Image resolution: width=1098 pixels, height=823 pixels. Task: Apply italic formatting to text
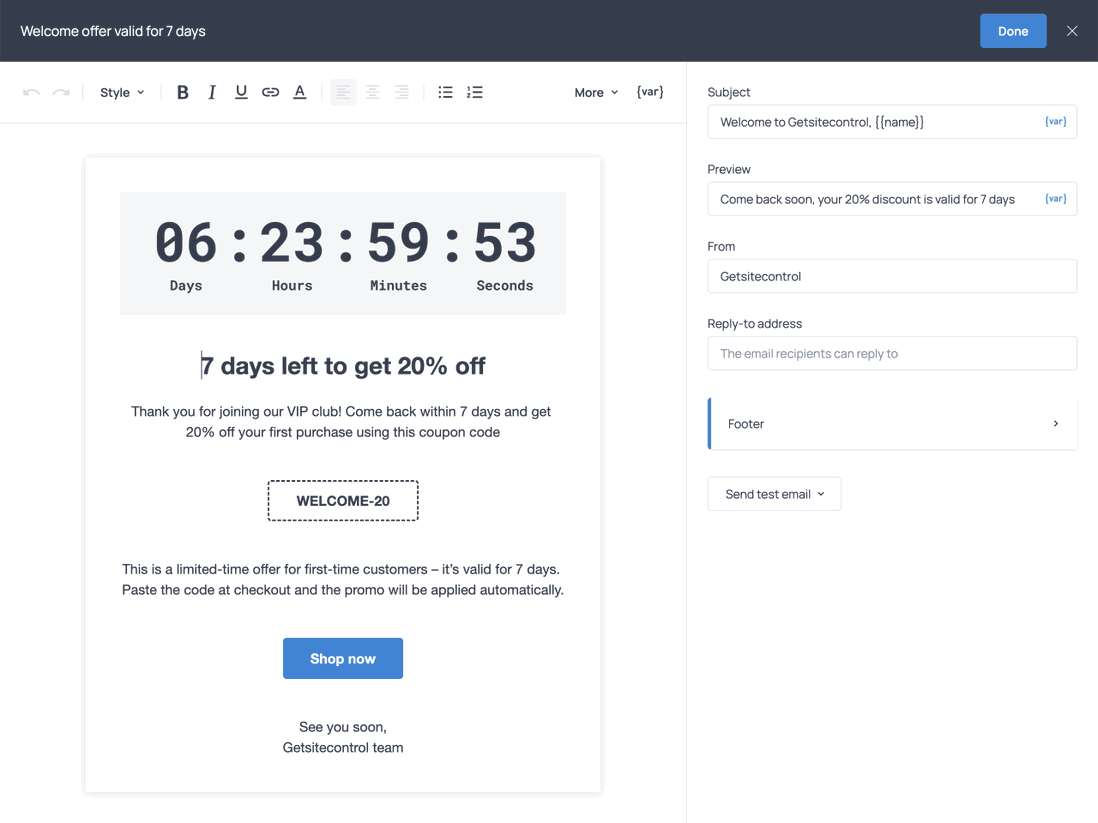[212, 91]
